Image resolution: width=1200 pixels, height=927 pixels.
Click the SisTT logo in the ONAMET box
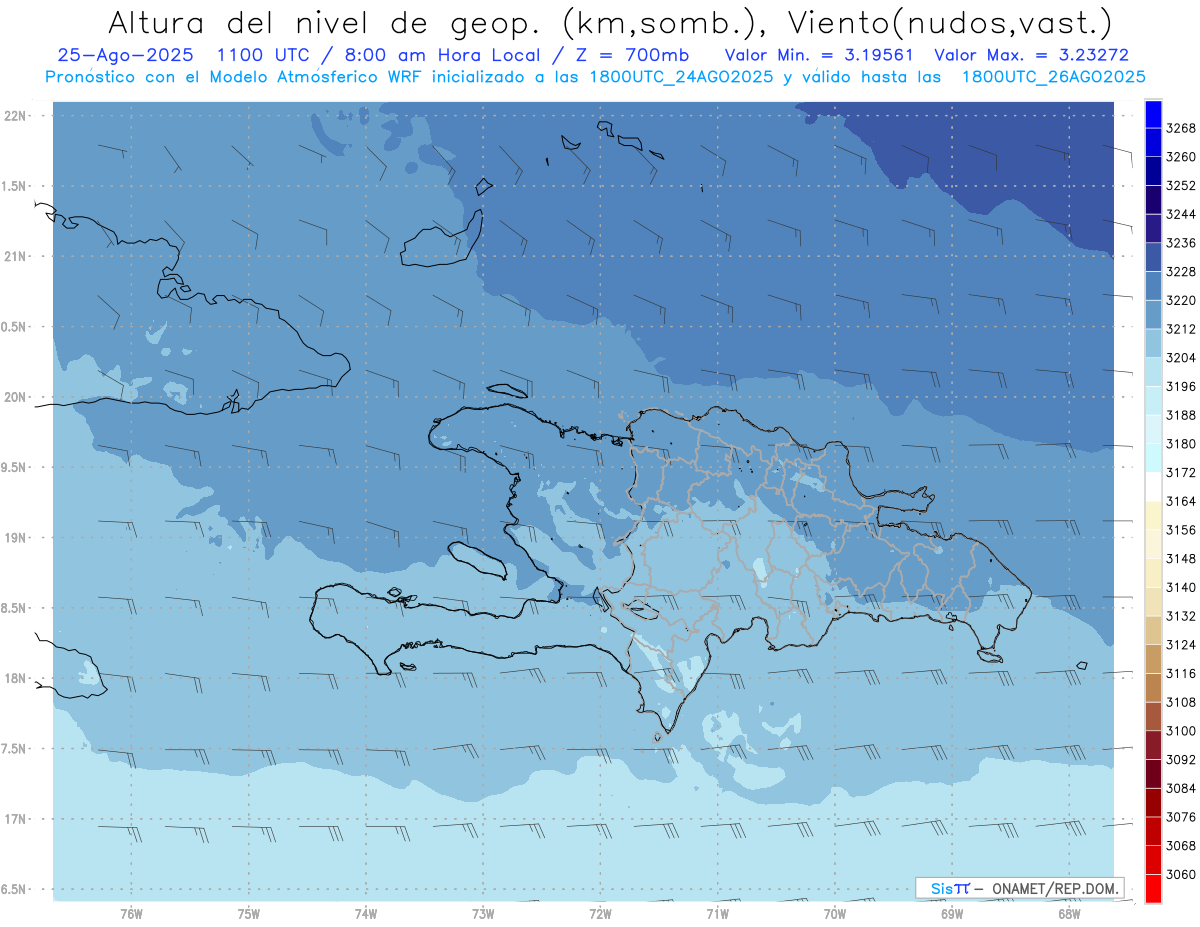pyautogui.click(x=950, y=888)
